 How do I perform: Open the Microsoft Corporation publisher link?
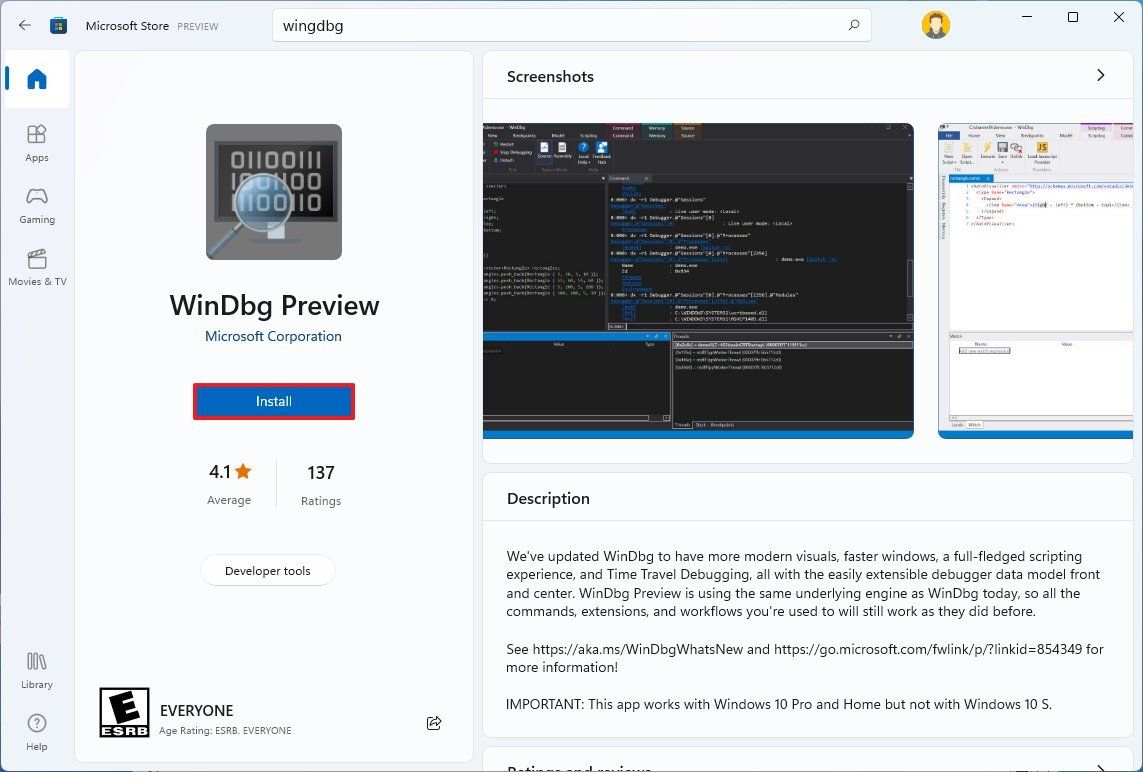(273, 336)
